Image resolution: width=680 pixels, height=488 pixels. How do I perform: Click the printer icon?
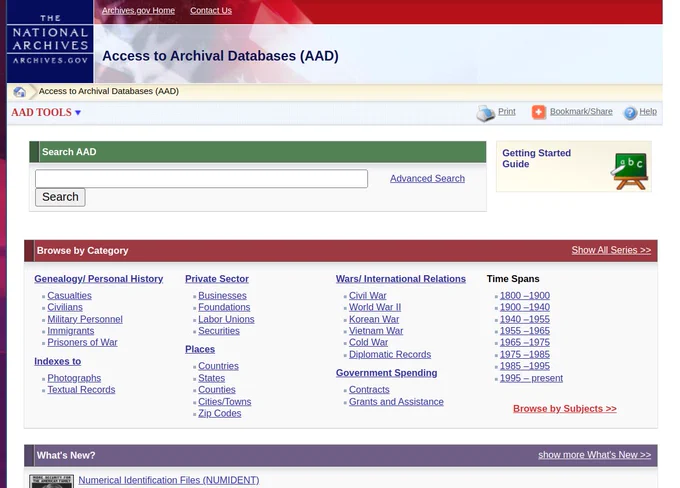tap(485, 113)
